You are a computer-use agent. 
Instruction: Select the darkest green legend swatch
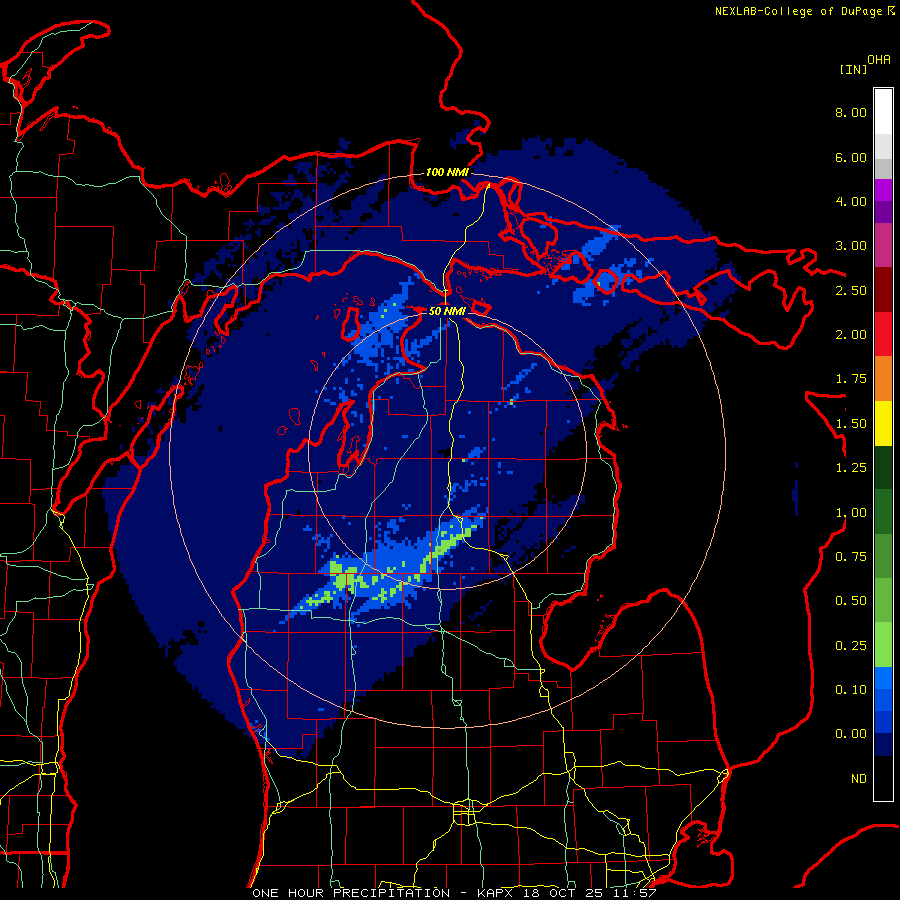pyautogui.click(x=883, y=467)
